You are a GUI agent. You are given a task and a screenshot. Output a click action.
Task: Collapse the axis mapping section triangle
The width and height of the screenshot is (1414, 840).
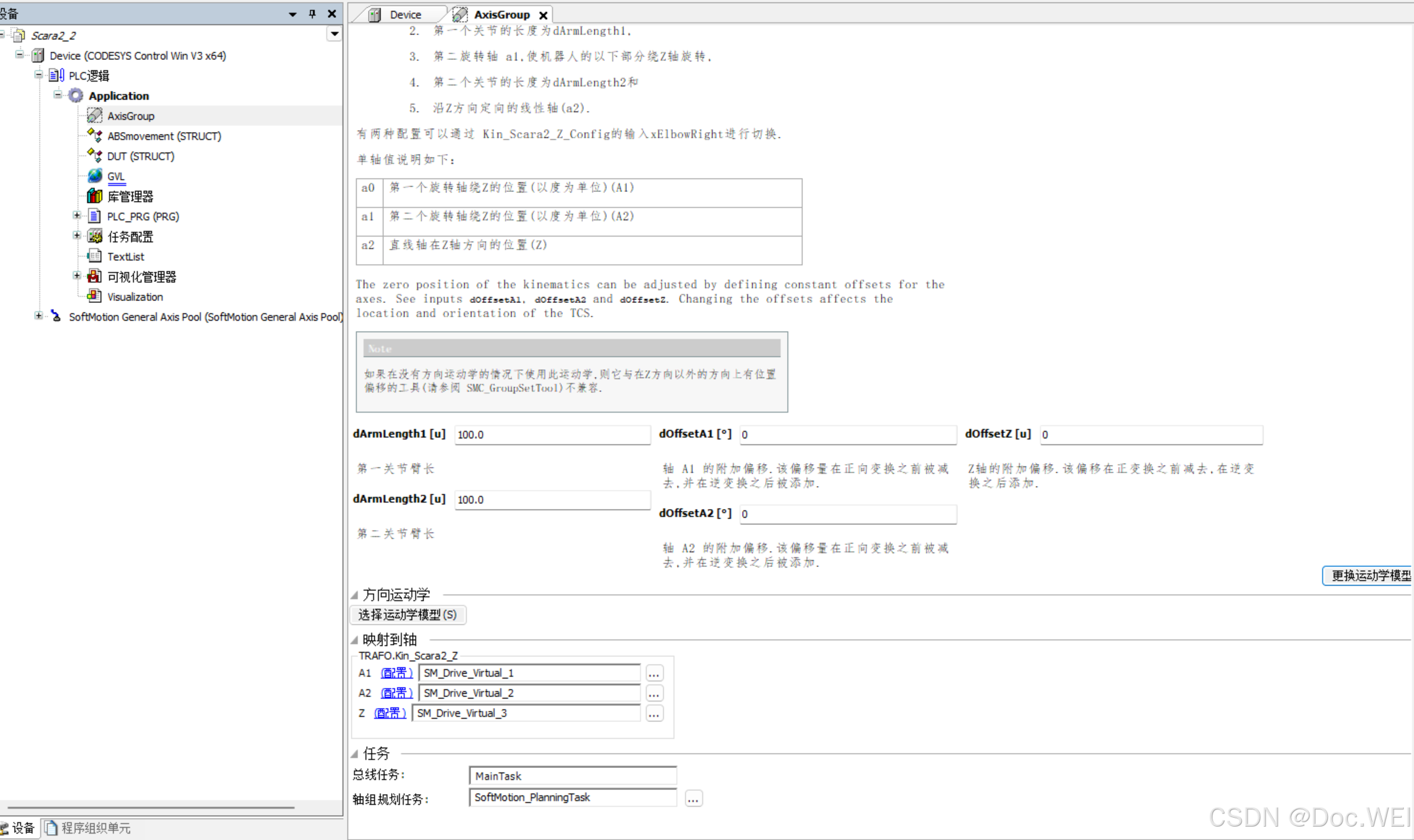point(354,640)
